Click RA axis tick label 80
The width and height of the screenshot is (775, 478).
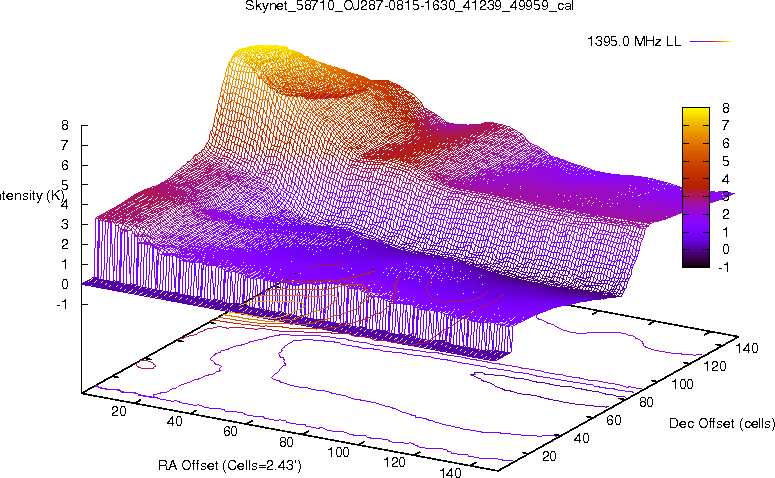[x=286, y=442]
